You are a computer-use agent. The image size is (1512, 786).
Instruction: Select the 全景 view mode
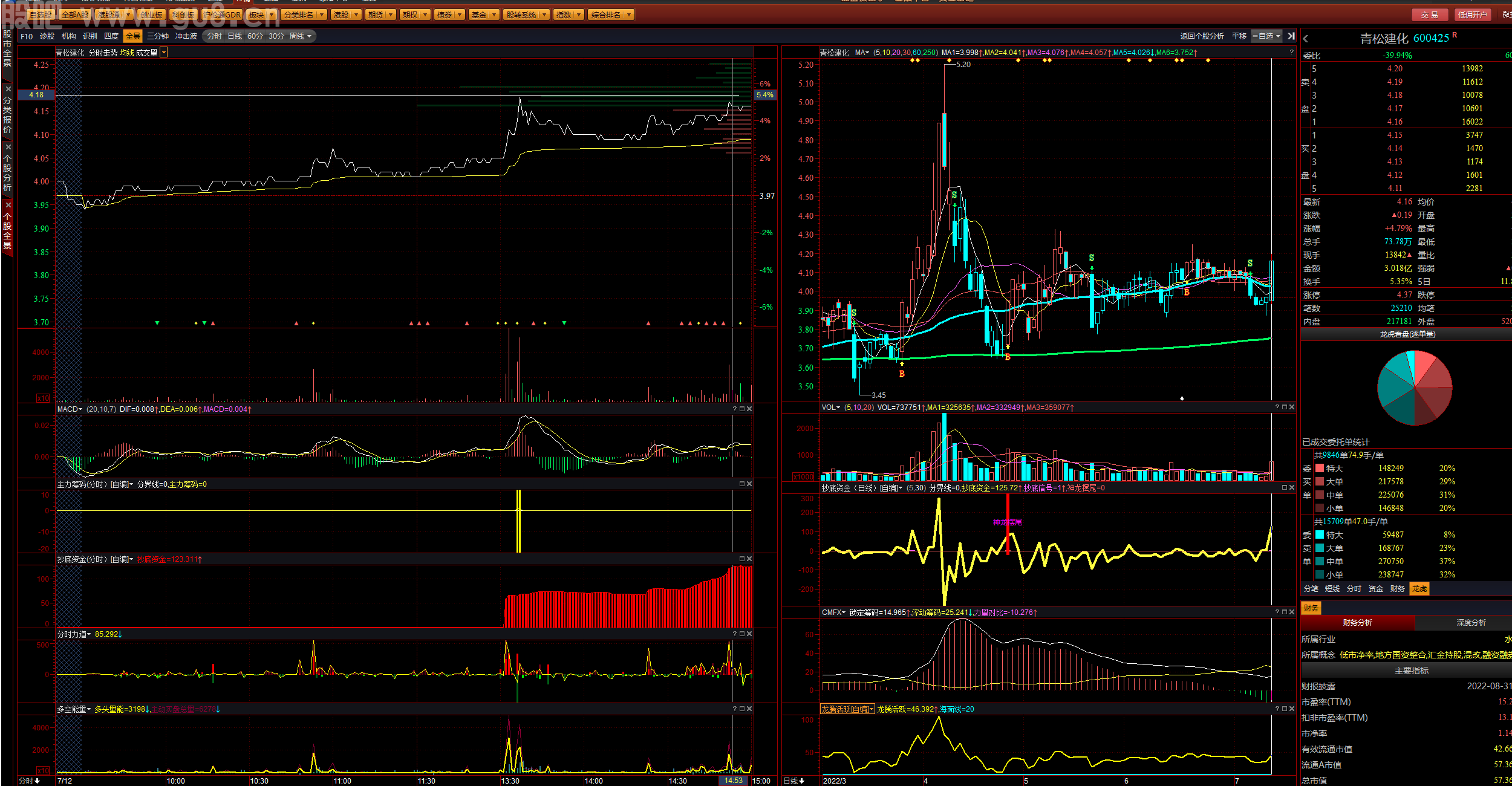pyautogui.click(x=133, y=36)
